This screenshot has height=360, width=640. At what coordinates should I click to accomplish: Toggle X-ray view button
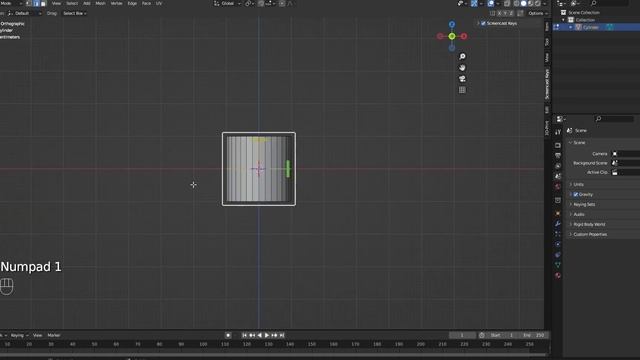click(x=507, y=3)
